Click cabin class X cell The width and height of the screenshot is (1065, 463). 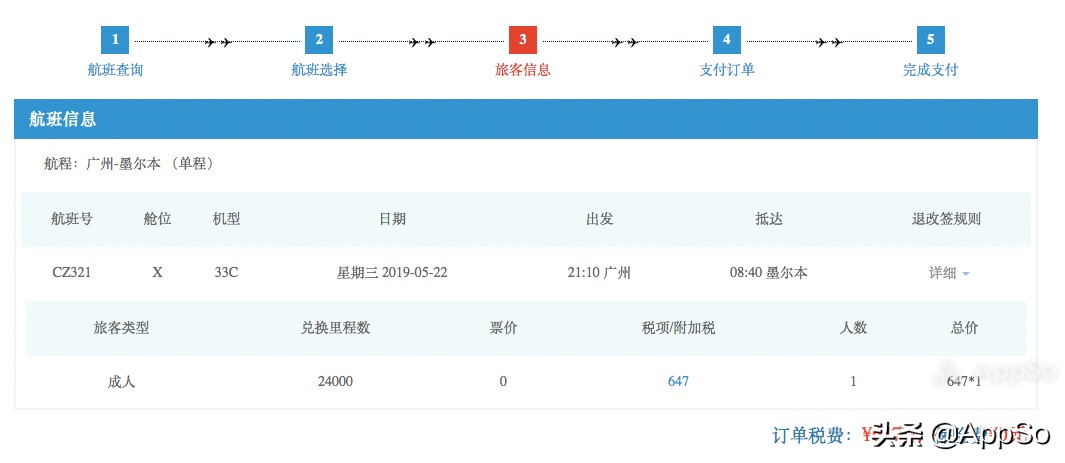click(158, 273)
